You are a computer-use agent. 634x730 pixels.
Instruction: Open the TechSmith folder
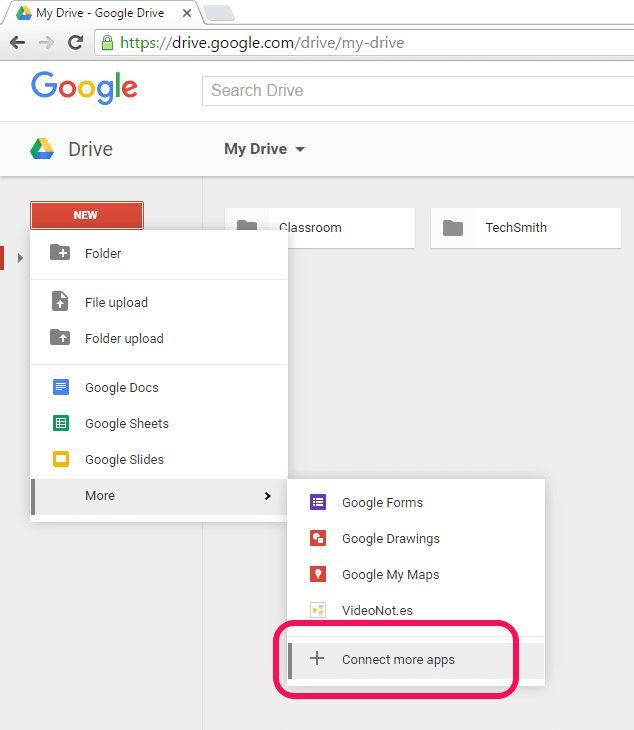(x=526, y=228)
